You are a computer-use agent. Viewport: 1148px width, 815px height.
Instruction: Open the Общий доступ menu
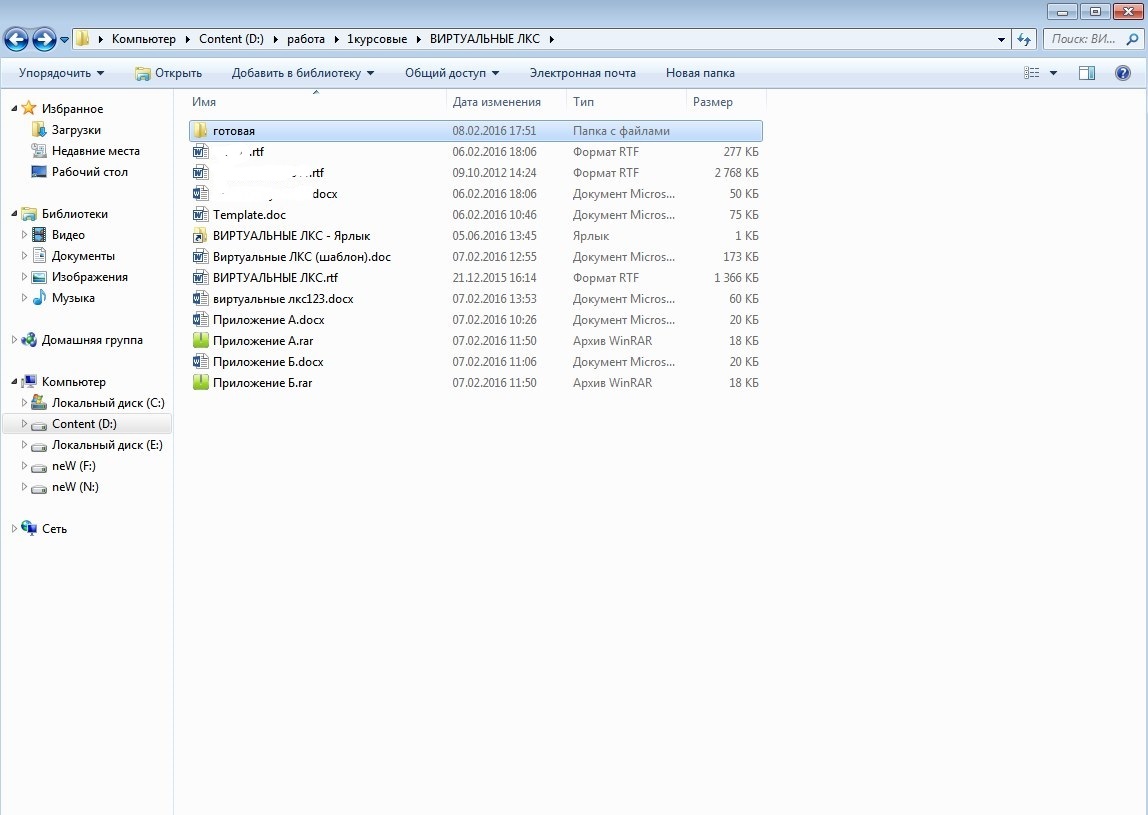click(x=452, y=73)
